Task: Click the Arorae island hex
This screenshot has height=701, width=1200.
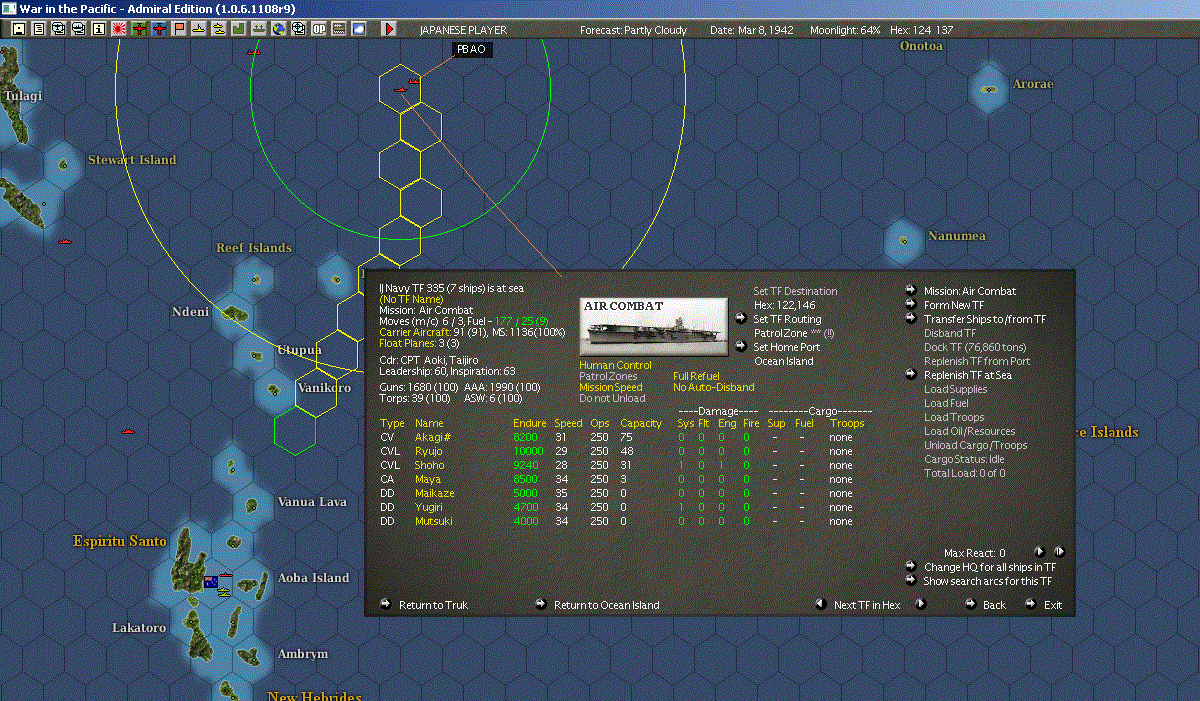Action: click(989, 88)
